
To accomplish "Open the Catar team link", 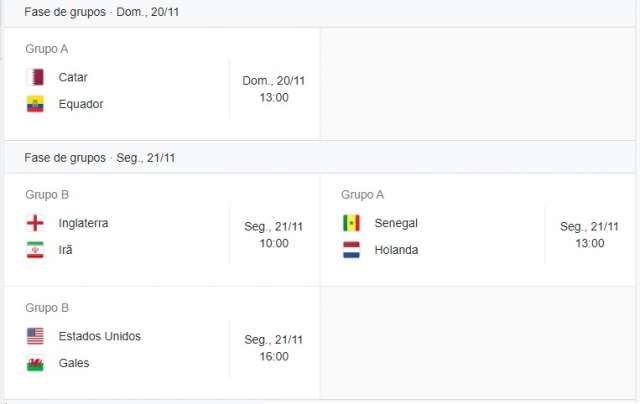I will click(x=73, y=77).
